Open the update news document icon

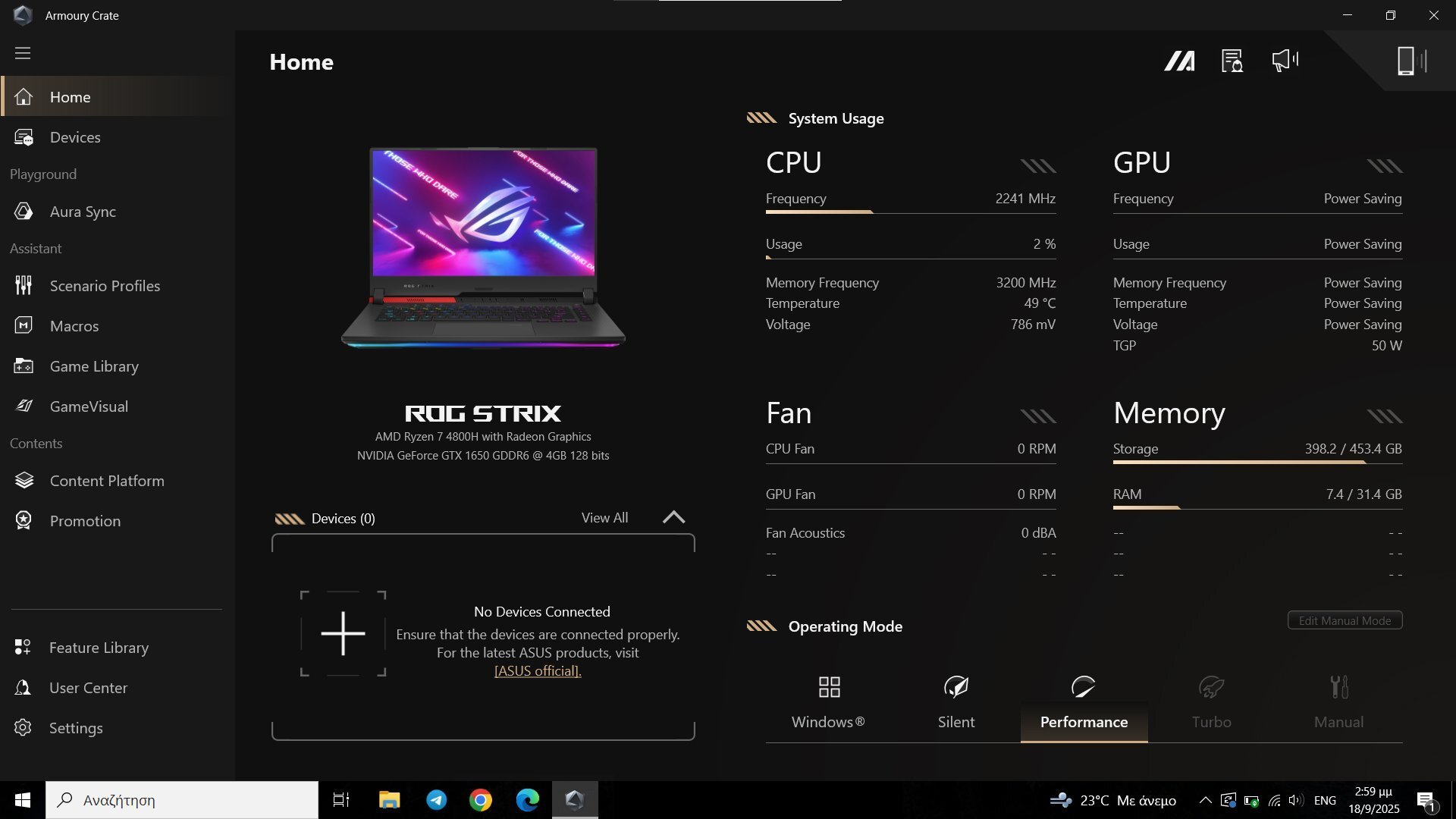pos(1232,61)
